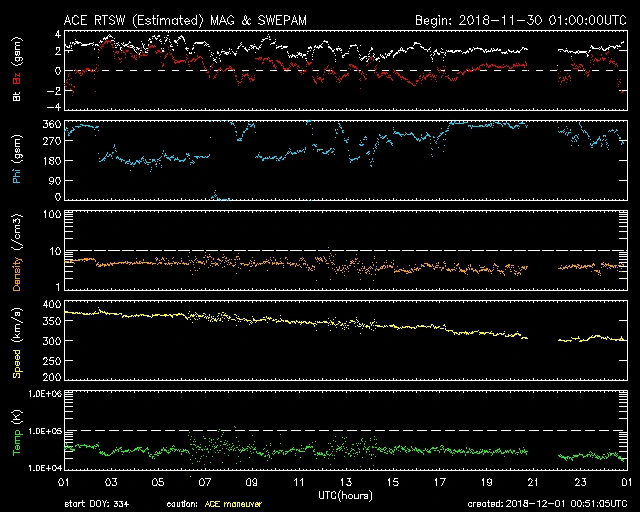Click the yellow ACE maneuver caution label
Viewport: 640px width, 512px height.
(x=233, y=504)
